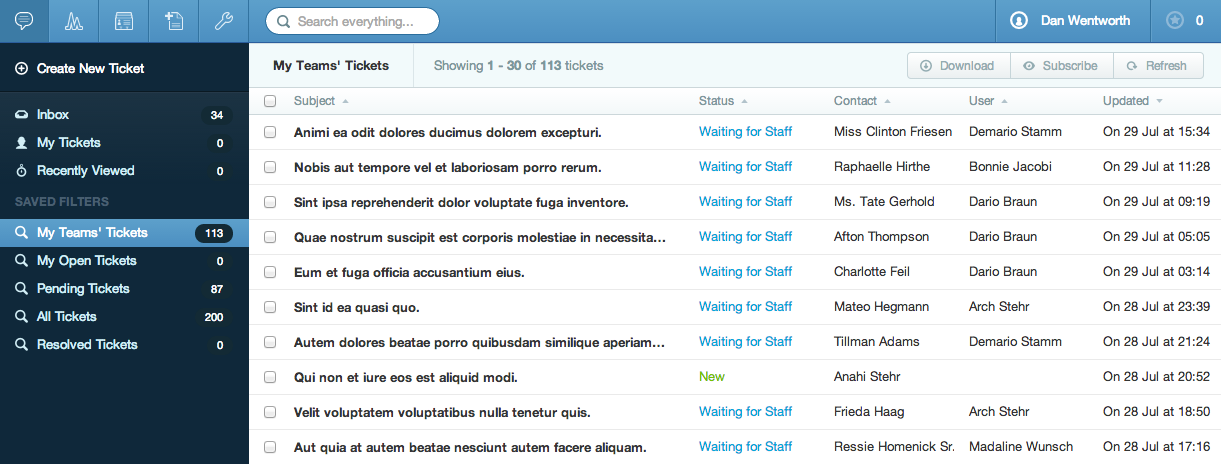The image size is (1221, 464).
Task: Open the wrench settings icon
Action: pyautogui.click(x=224, y=20)
